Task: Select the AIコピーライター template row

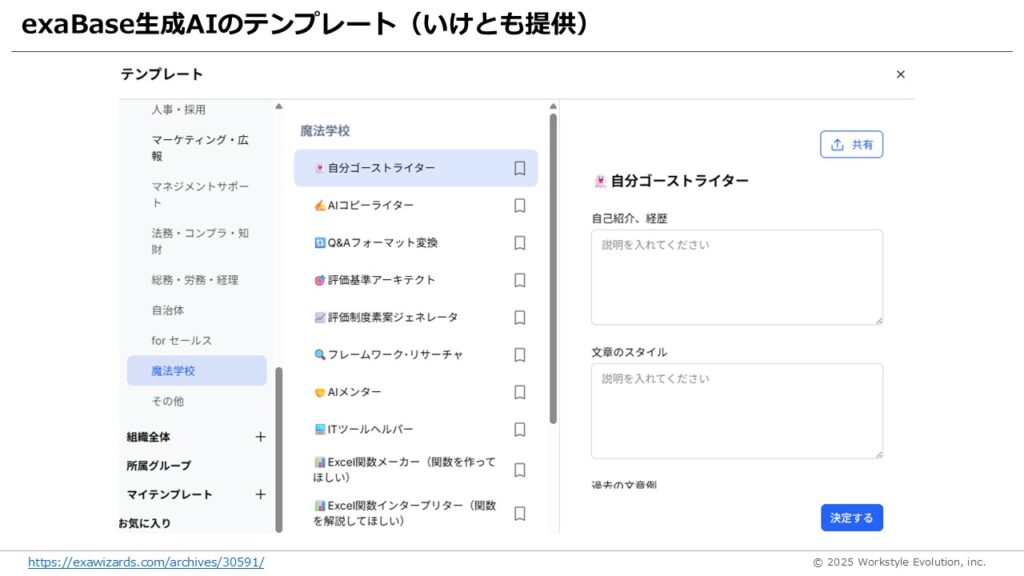Action: tap(416, 206)
